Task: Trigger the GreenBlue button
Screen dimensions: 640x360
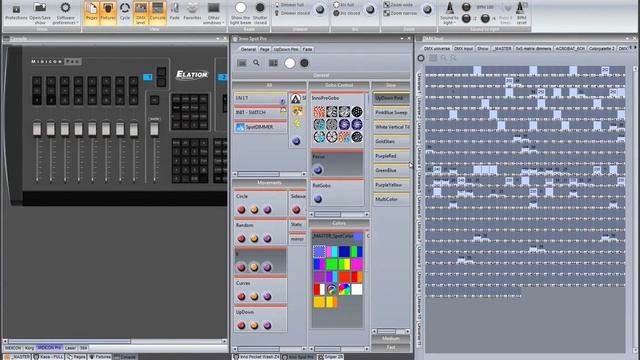Action: [391, 170]
